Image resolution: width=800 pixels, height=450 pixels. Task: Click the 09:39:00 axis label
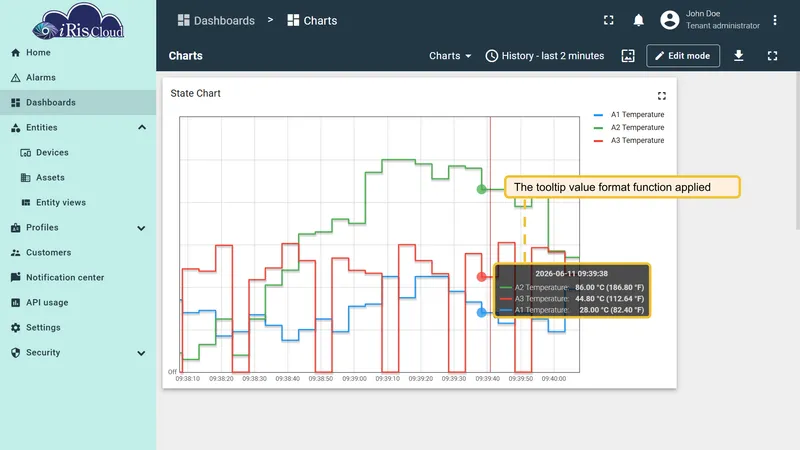point(354,379)
